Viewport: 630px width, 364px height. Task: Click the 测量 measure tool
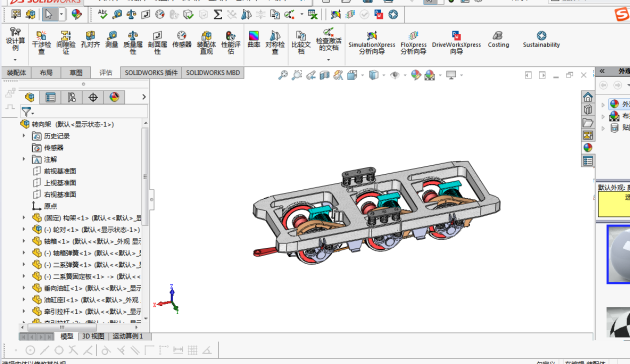pos(112,39)
